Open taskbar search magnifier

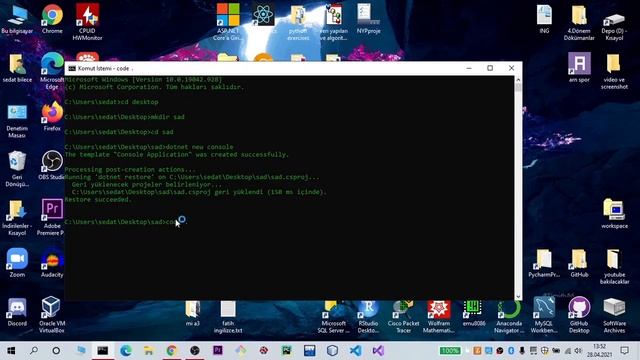(x=33, y=351)
